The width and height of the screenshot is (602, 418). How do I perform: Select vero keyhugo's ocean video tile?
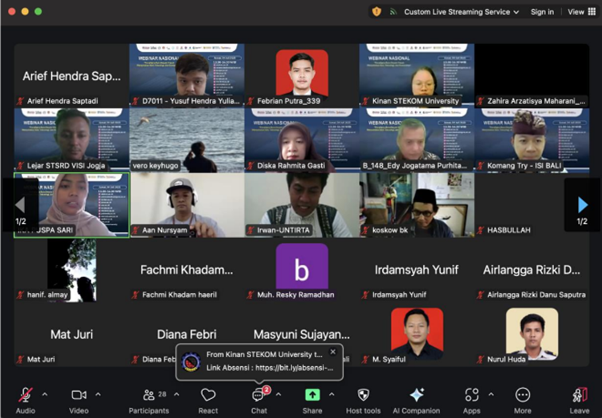(187, 140)
